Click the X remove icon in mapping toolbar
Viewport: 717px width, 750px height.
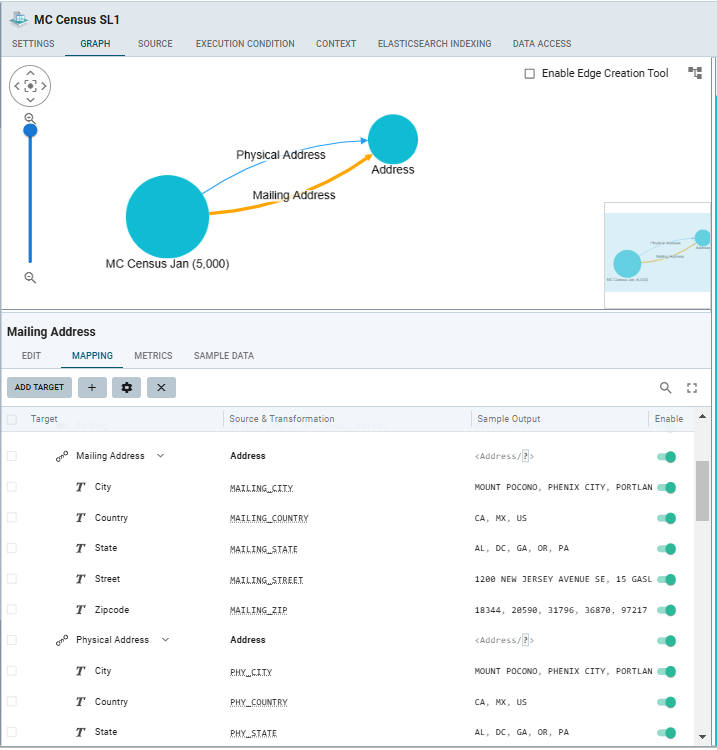161,387
